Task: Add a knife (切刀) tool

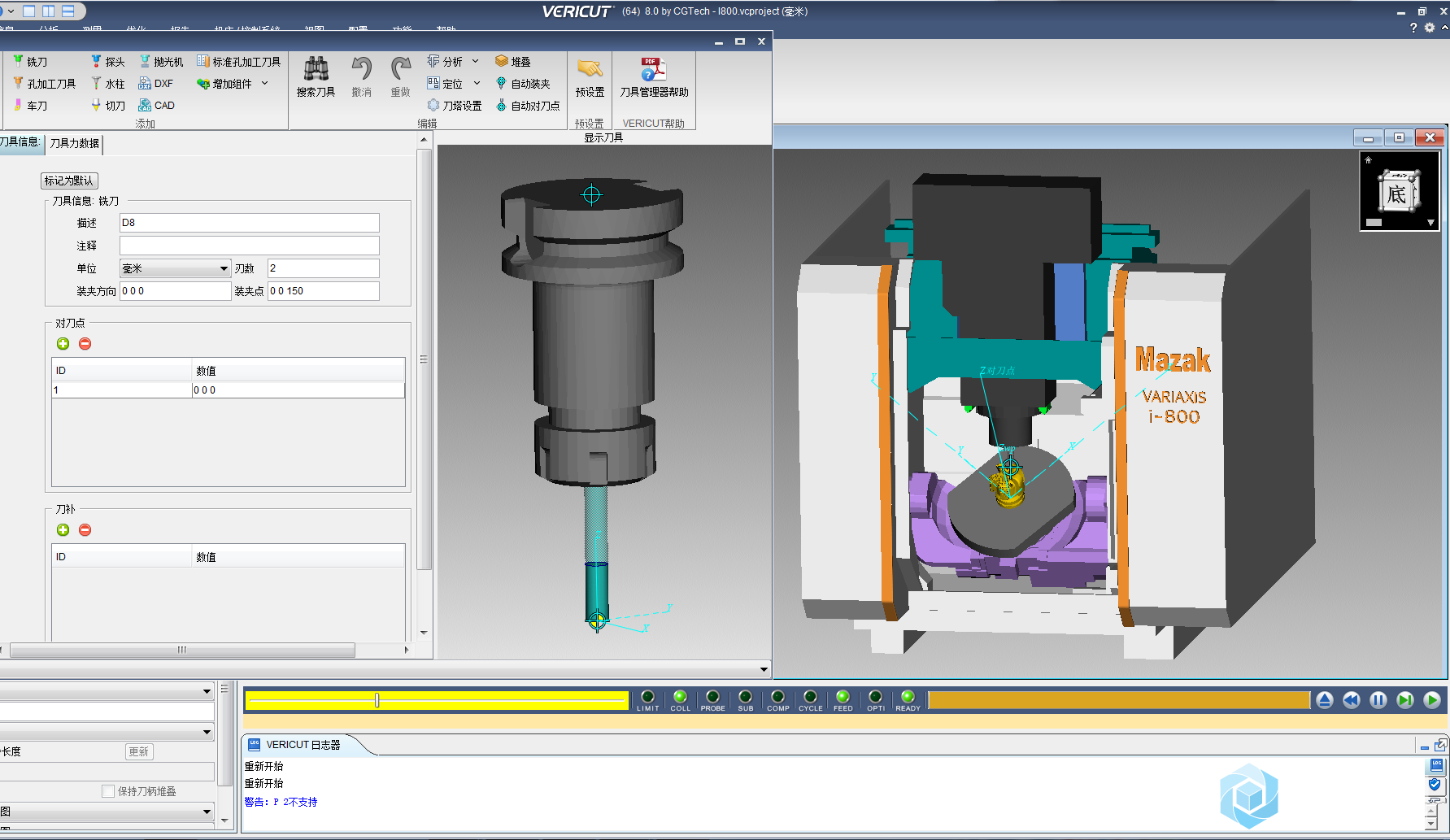Action: pos(107,106)
